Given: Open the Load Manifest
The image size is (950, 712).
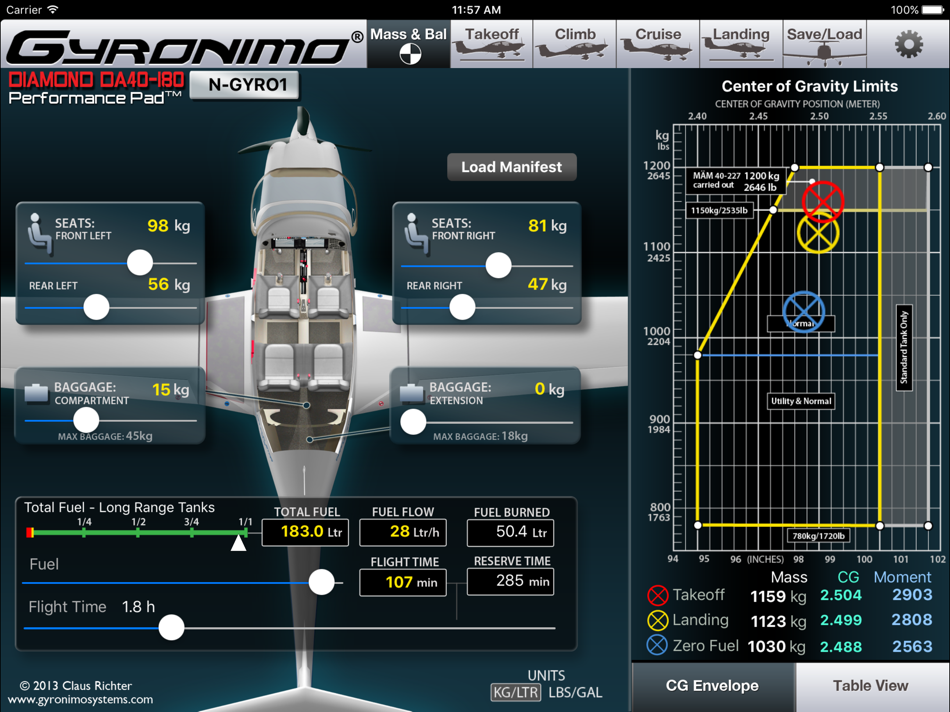Looking at the screenshot, I should [x=511, y=167].
